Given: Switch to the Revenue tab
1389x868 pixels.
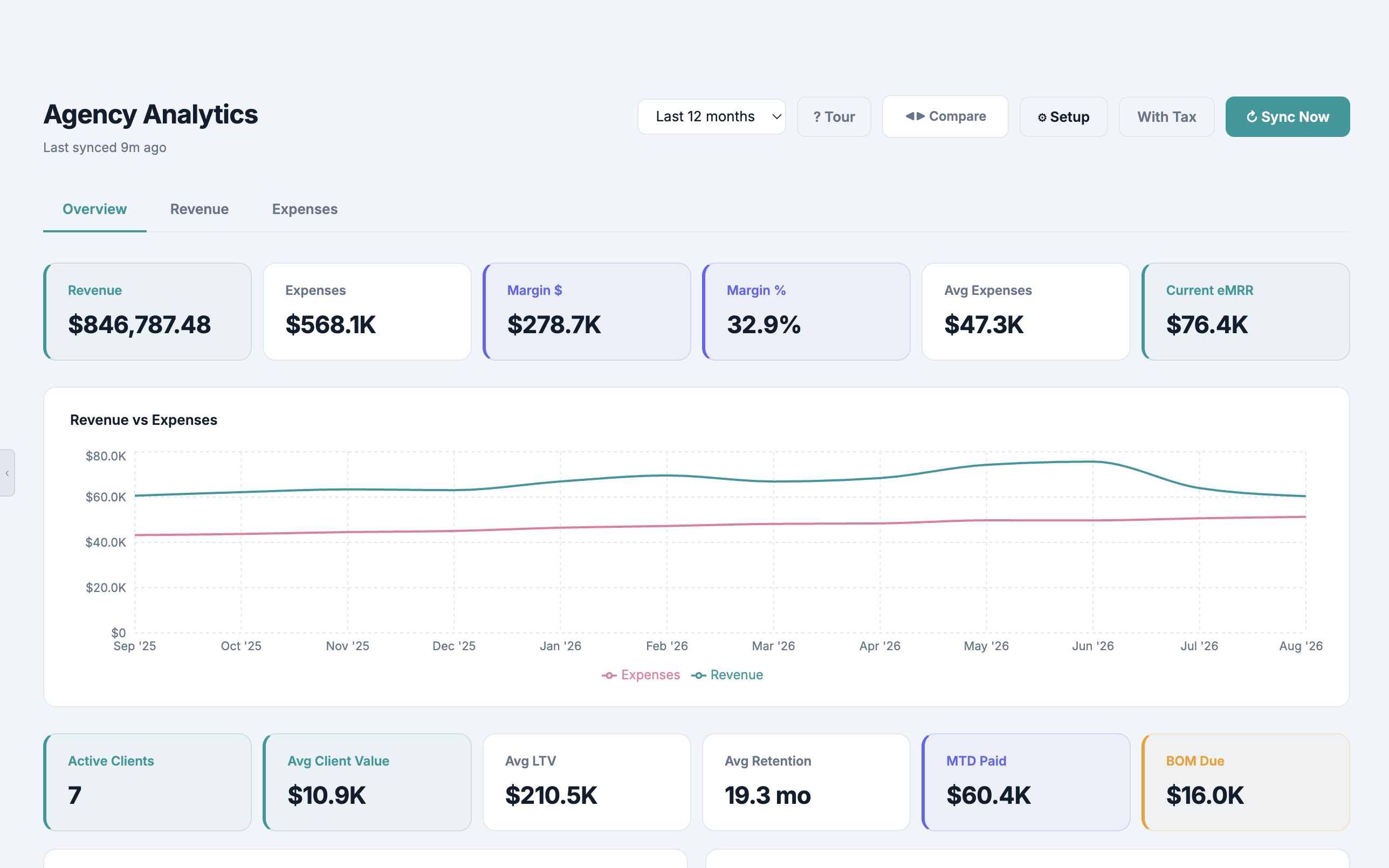Looking at the screenshot, I should pyautogui.click(x=199, y=210).
